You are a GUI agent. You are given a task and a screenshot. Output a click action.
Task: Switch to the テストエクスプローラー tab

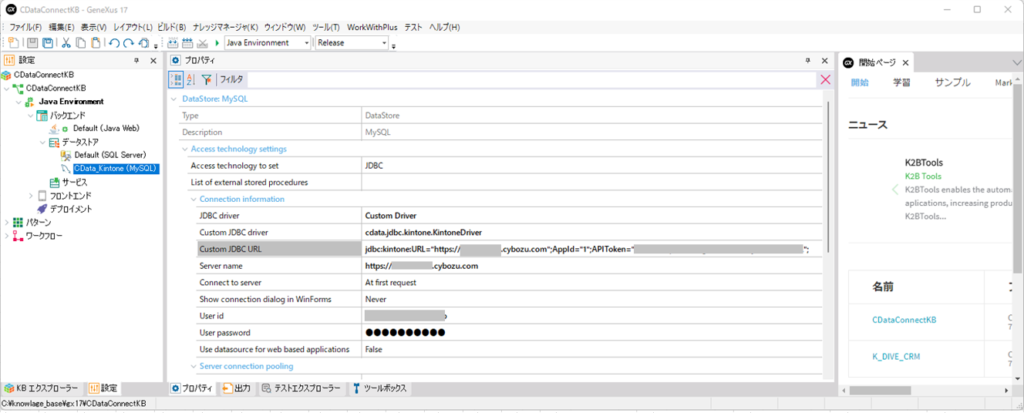click(301, 388)
